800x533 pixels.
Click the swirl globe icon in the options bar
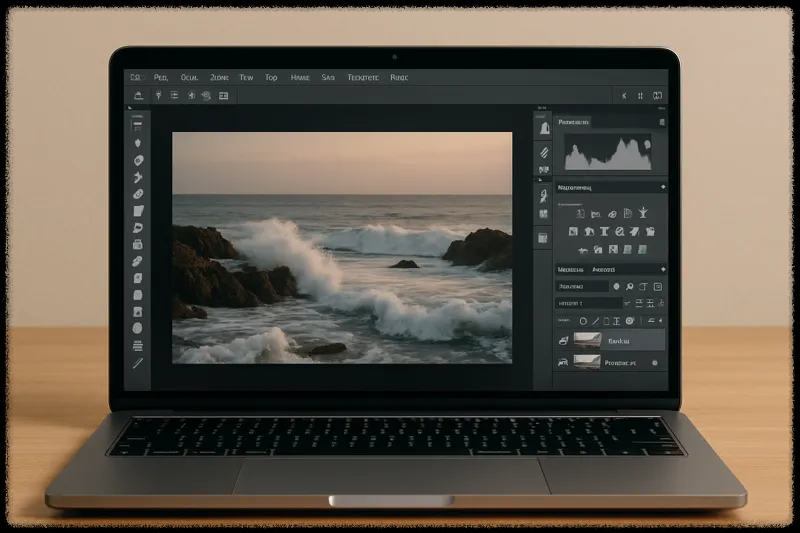tap(206, 95)
